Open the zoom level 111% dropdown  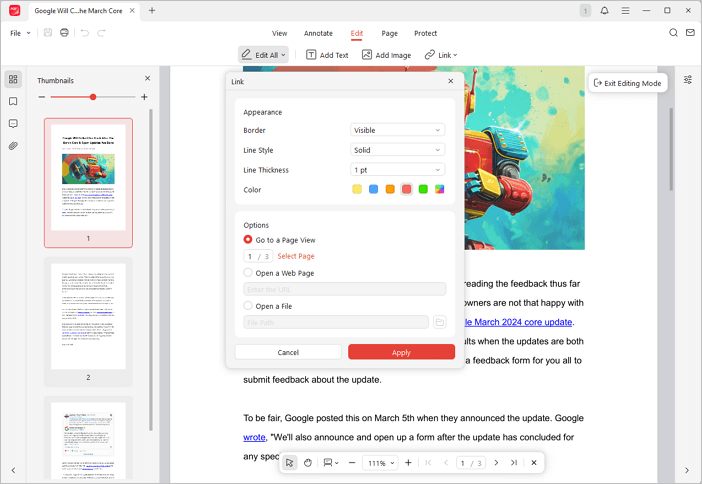point(381,463)
